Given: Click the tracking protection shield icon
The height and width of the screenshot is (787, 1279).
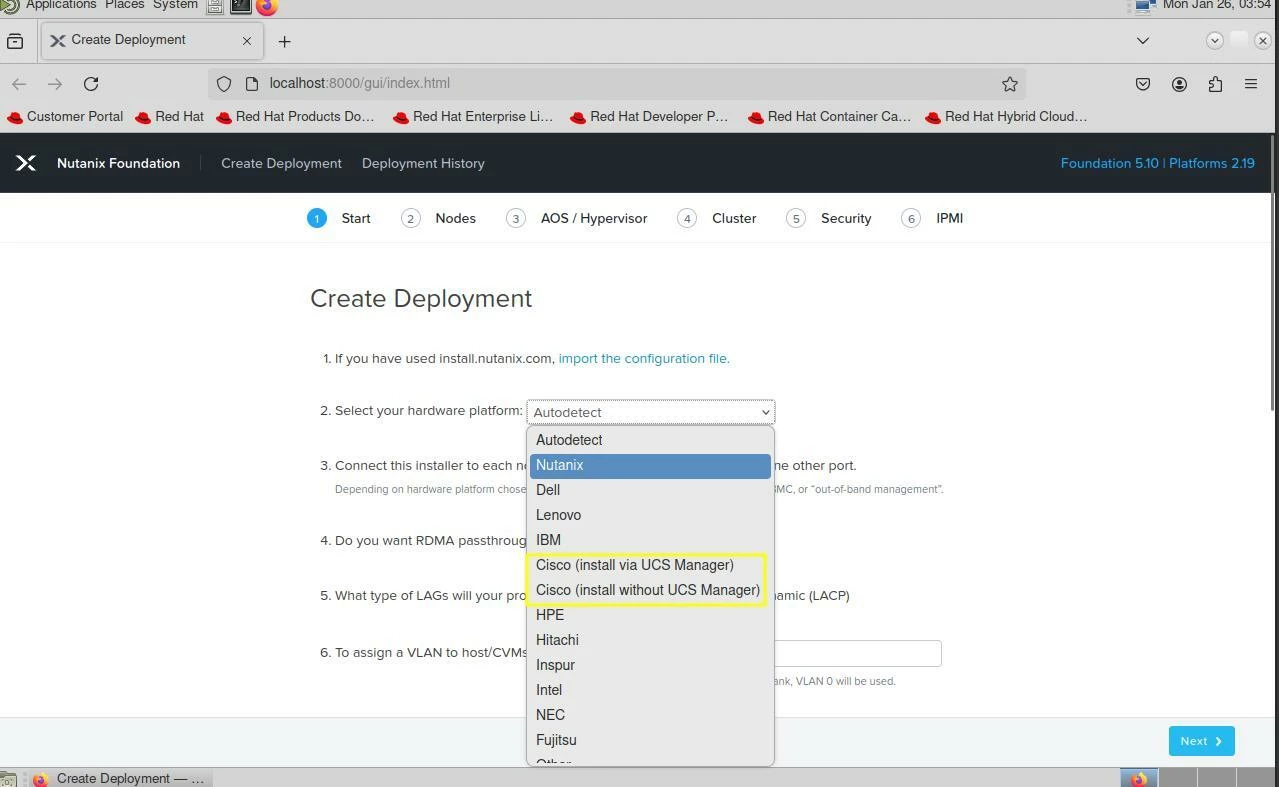Looking at the screenshot, I should tap(224, 84).
